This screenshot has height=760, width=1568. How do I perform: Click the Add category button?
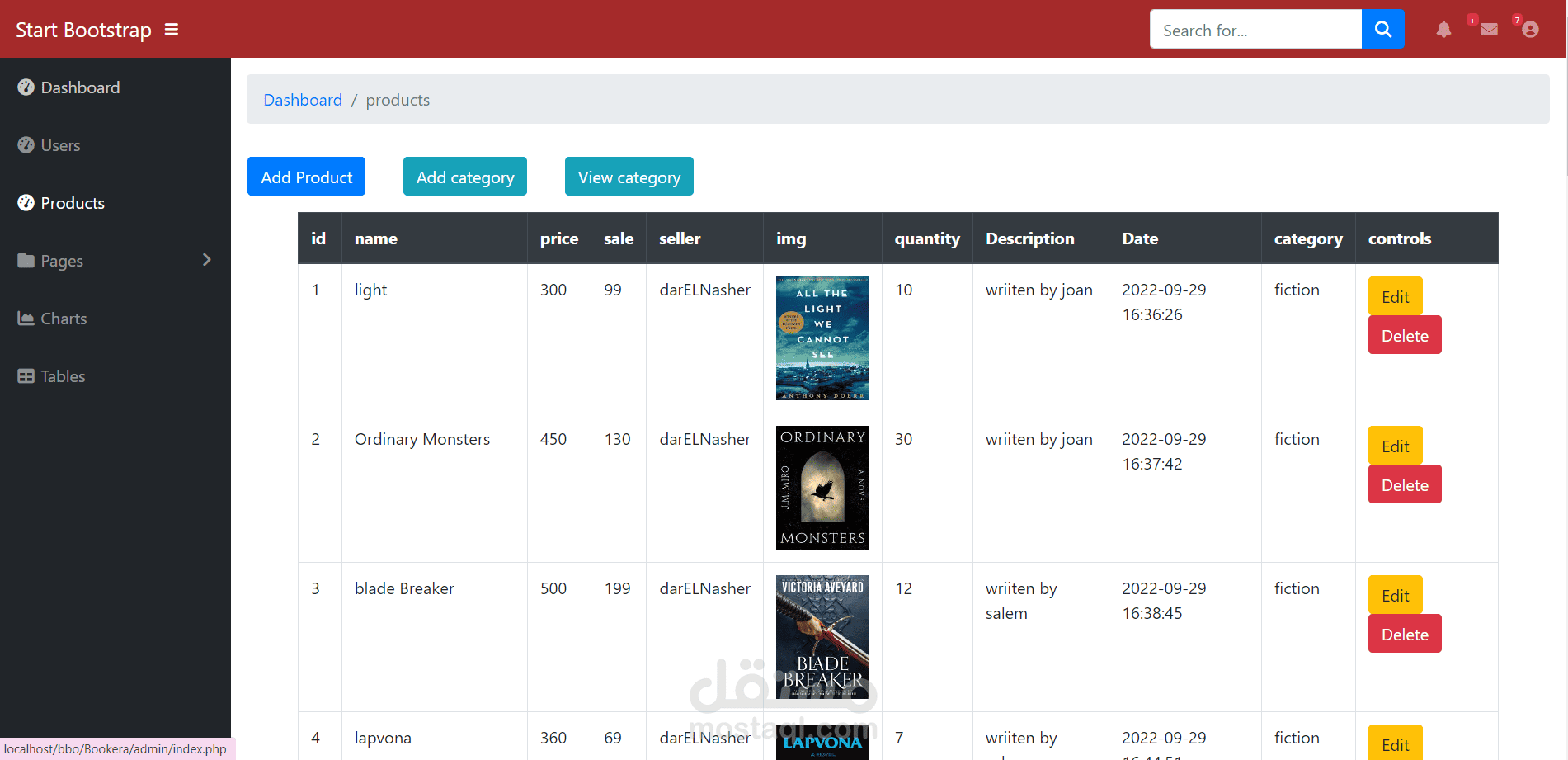tap(465, 177)
